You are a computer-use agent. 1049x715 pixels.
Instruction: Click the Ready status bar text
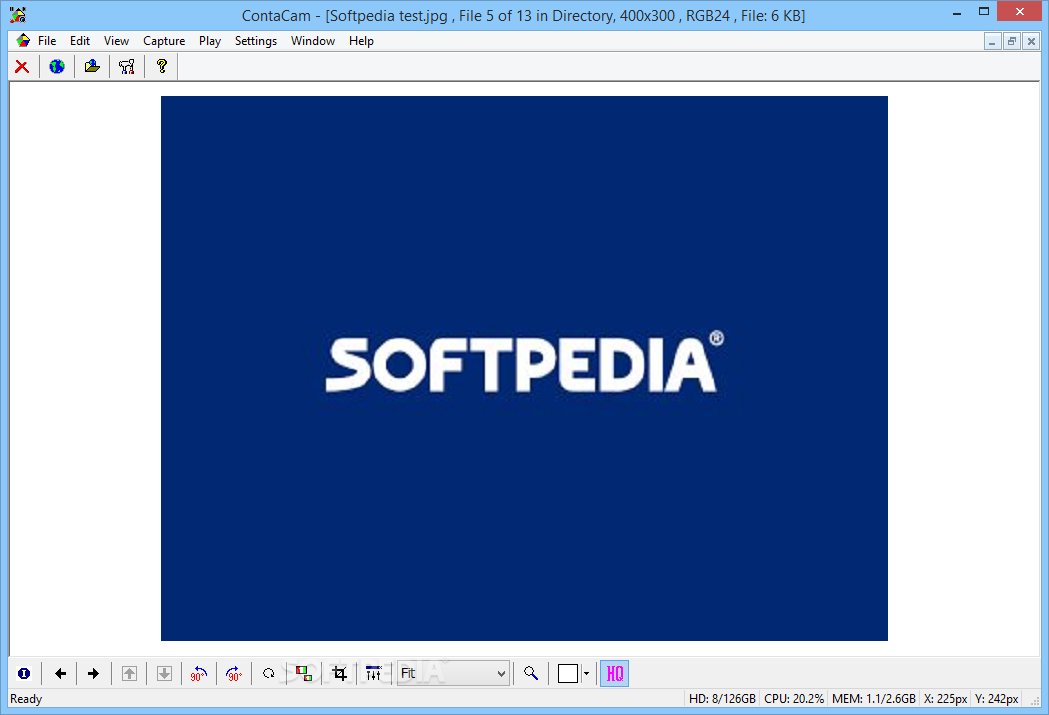tap(26, 699)
